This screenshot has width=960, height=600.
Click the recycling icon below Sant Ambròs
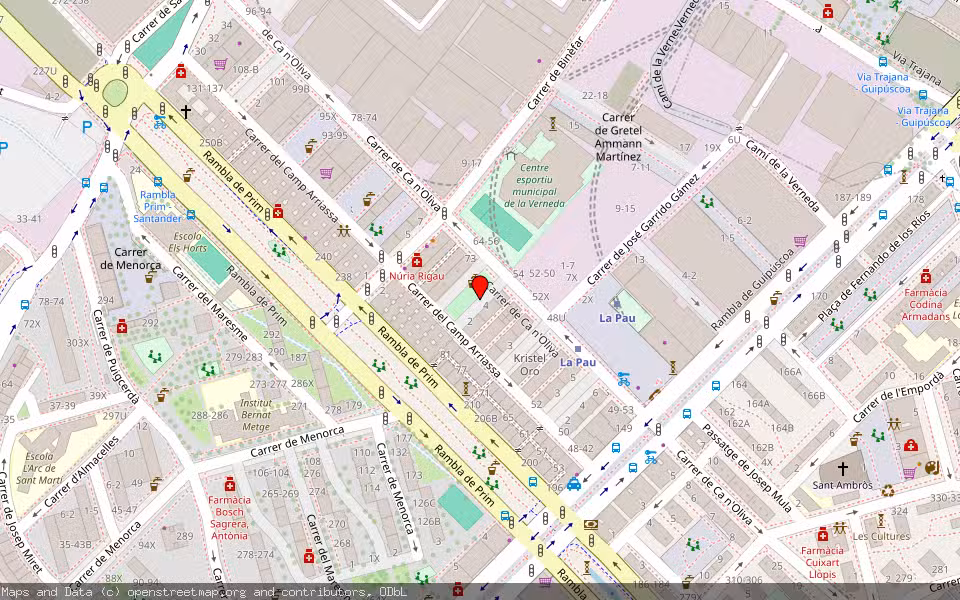pyautogui.click(x=887, y=490)
